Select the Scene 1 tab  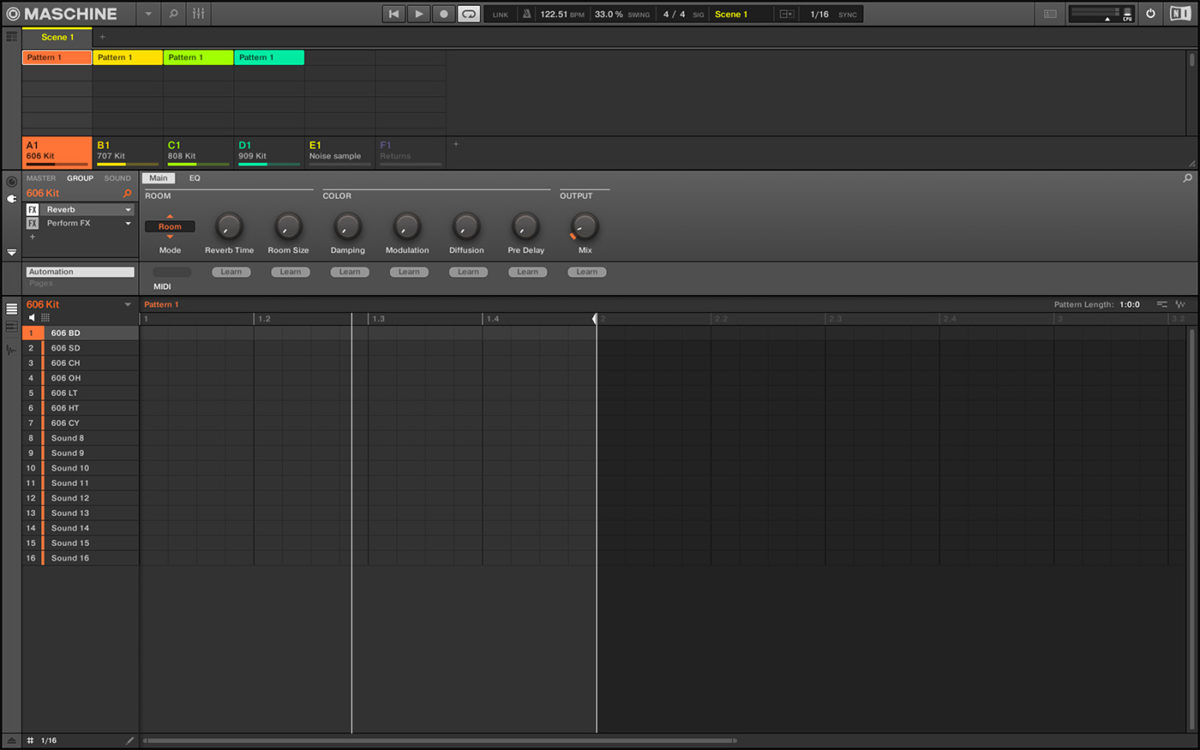coord(57,37)
